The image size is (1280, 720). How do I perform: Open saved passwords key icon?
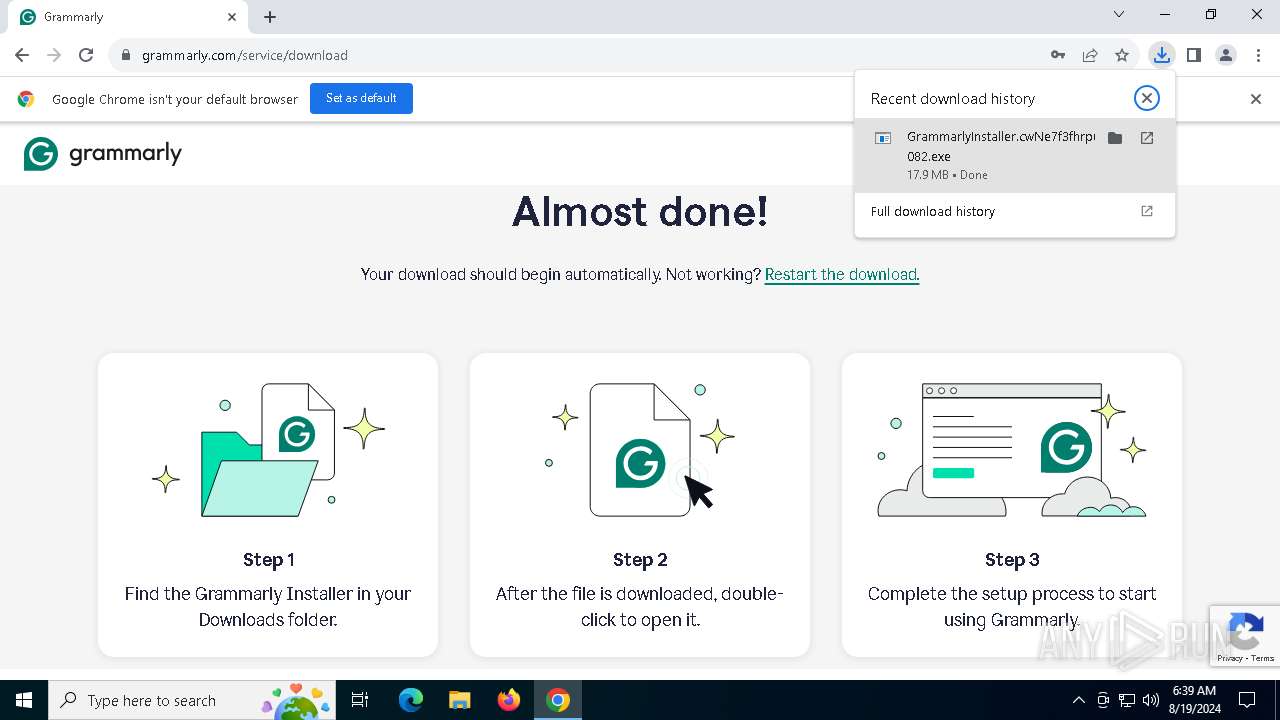coord(1058,55)
